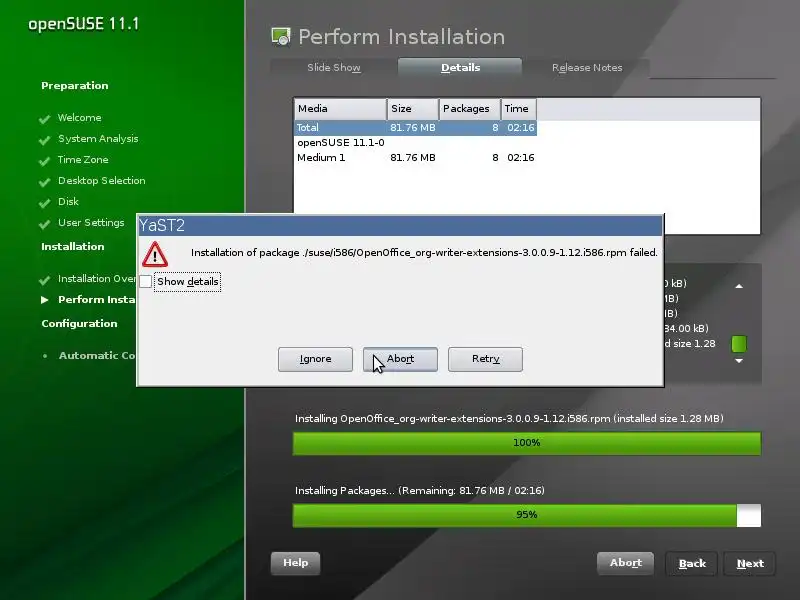Click the package installation failed message text
Screen dimensions: 800x600
(424, 253)
